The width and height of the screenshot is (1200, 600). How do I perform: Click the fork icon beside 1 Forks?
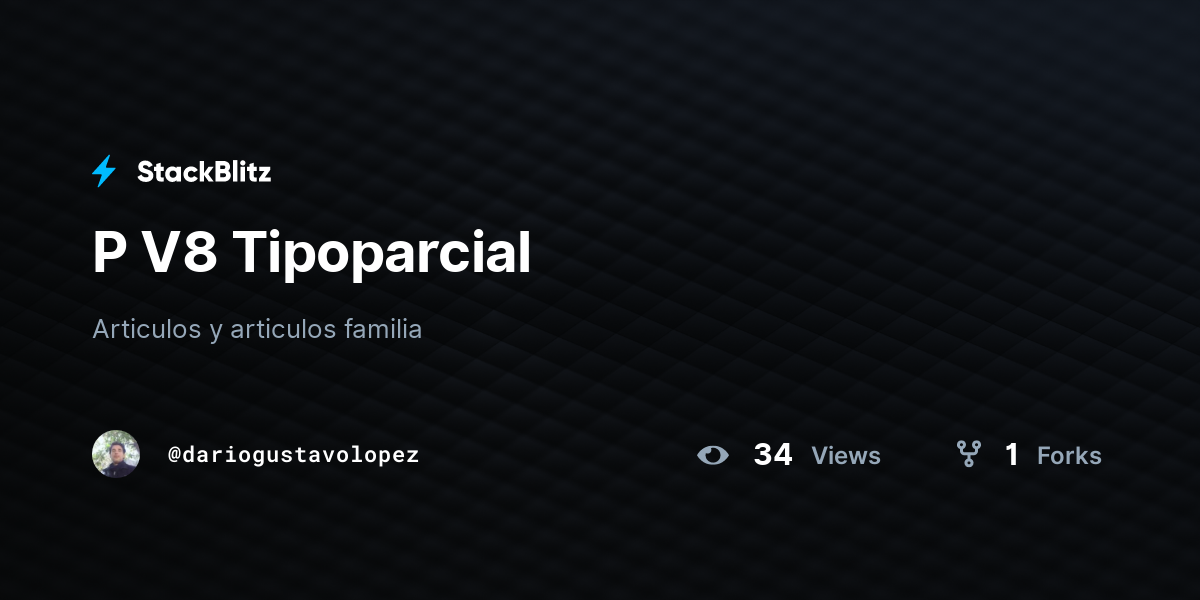click(x=968, y=455)
